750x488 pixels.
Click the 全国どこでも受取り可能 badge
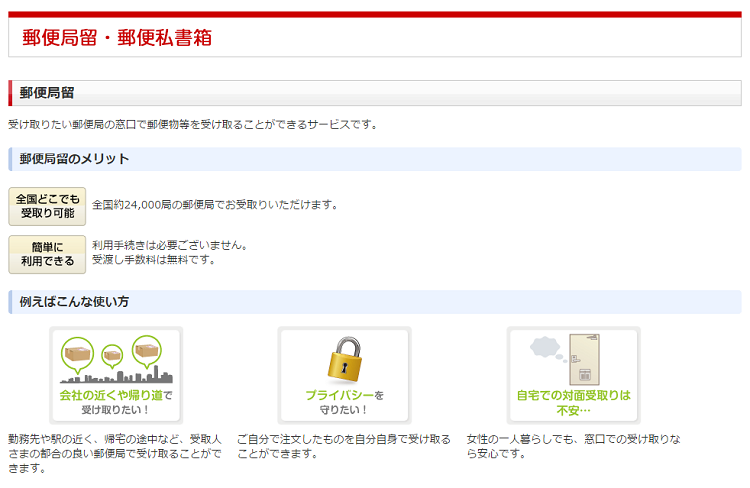(x=47, y=206)
